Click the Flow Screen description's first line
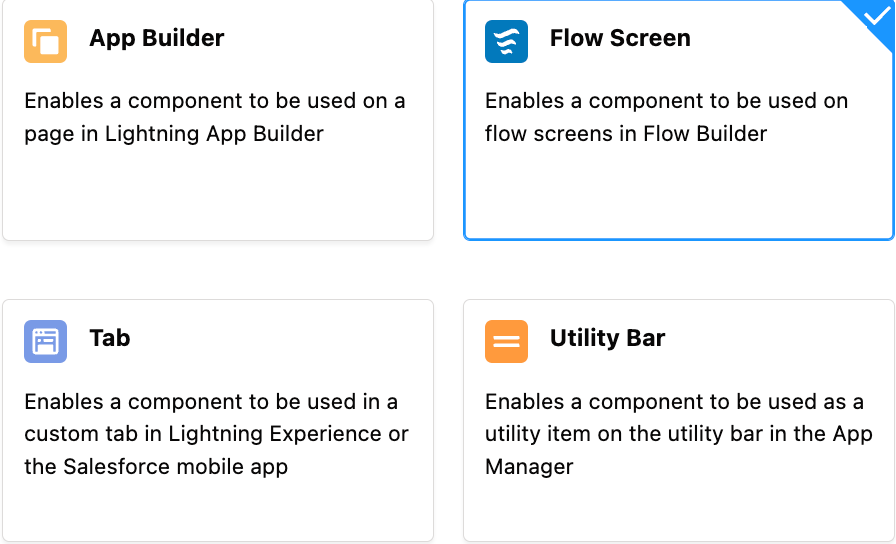Screen dimensions: 896x544 click(x=666, y=101)
